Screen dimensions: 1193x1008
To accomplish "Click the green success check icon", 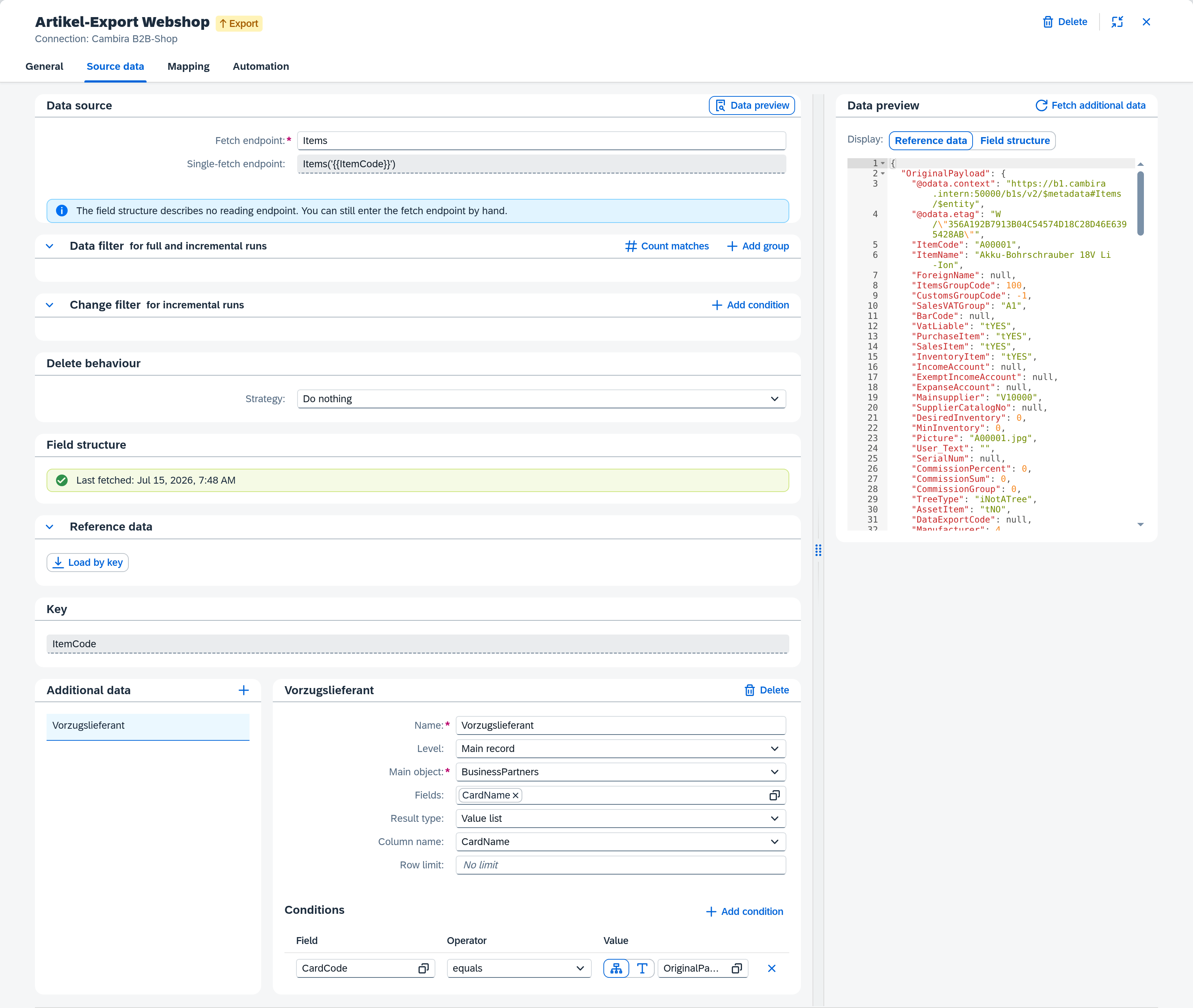I will 62,481.
